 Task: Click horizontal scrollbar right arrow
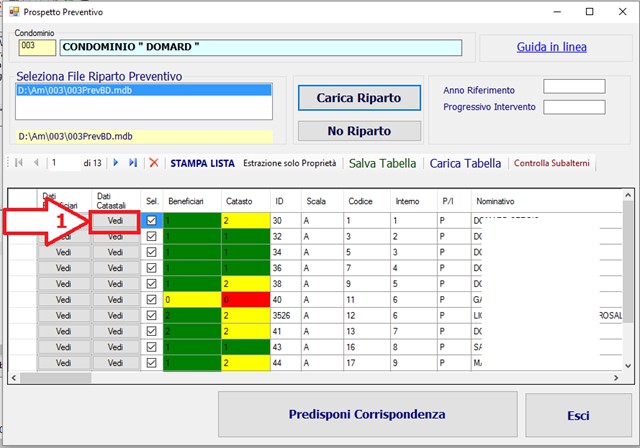coord(616,378)
